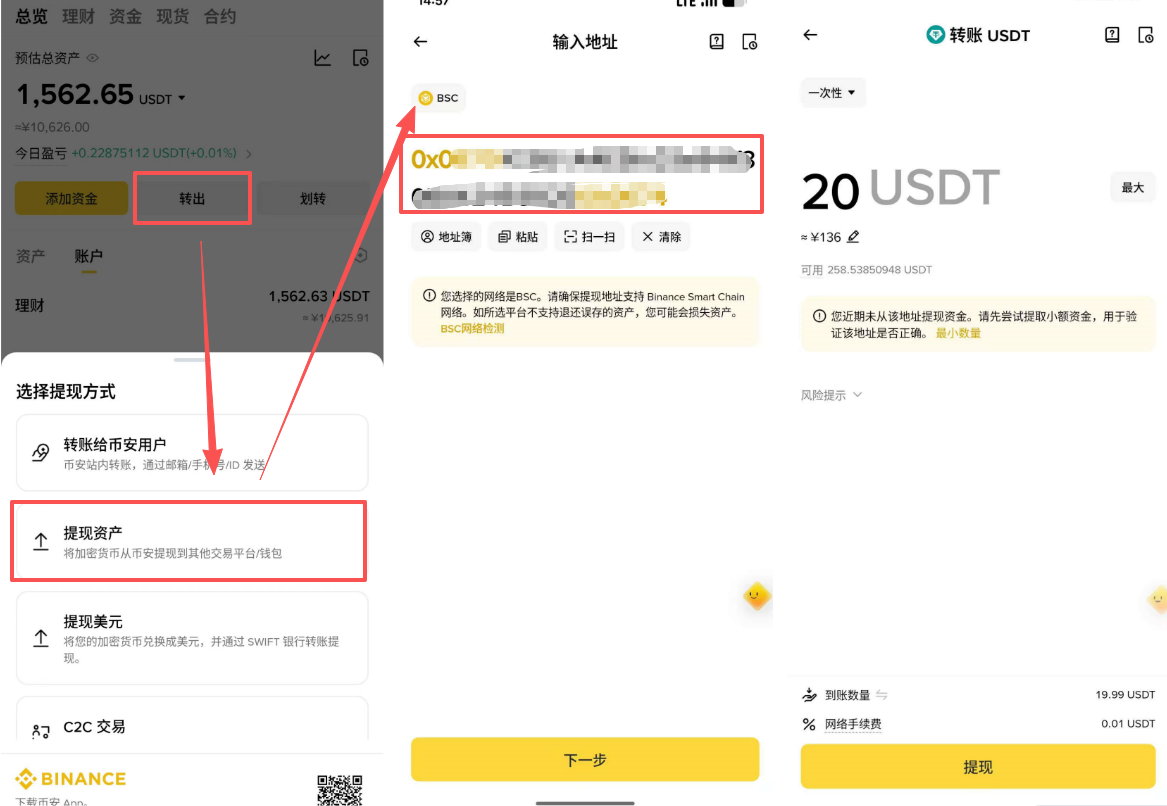
Task: Click the C2C trading people icon
Action: click(41, 732)
